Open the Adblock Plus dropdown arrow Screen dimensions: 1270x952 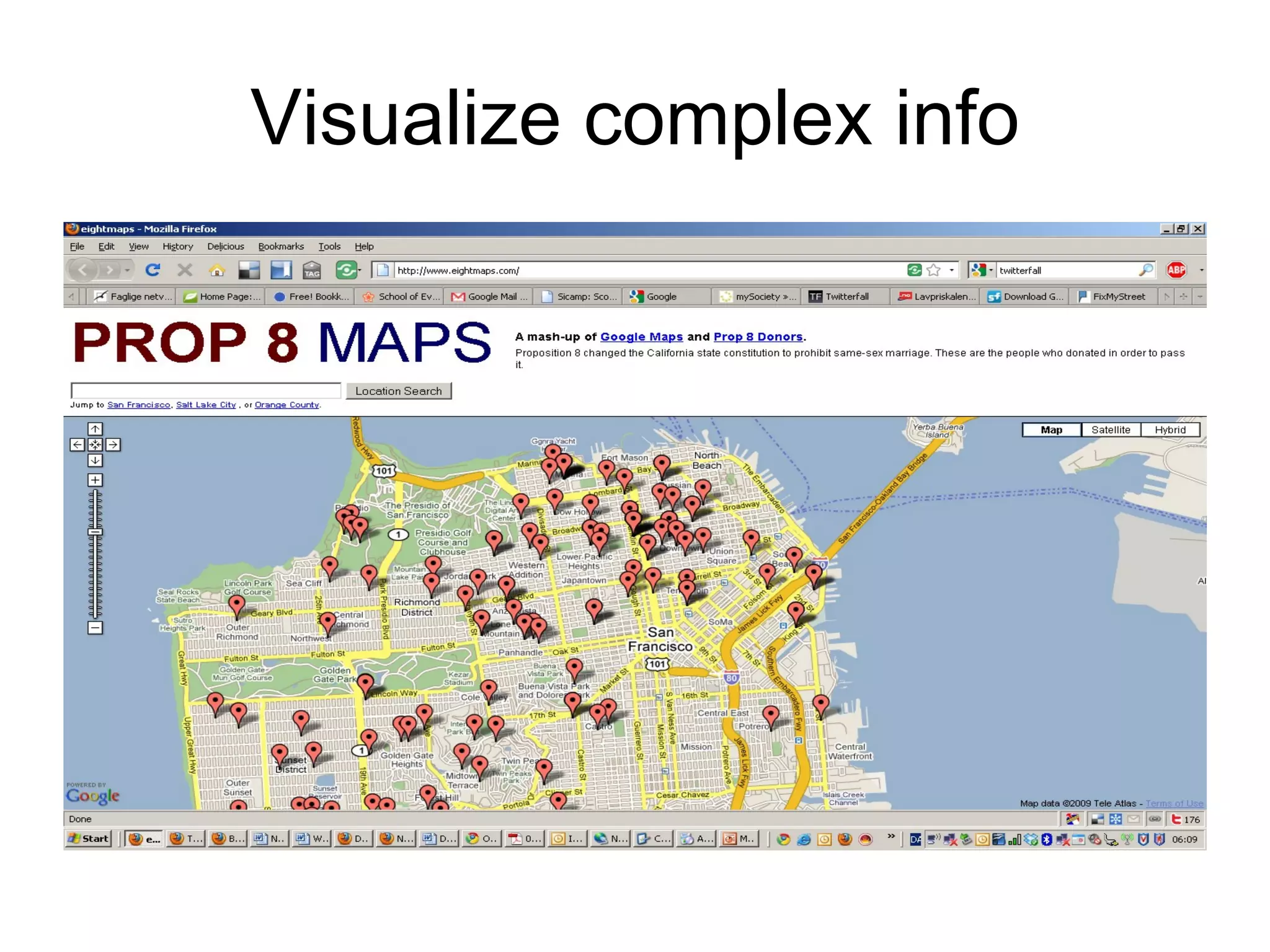pos(1201,270)
